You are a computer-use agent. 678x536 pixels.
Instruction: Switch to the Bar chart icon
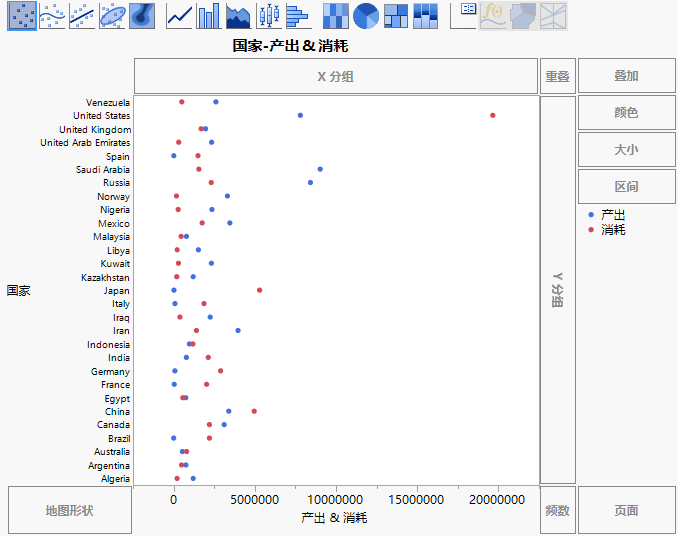tap(209, 15)
